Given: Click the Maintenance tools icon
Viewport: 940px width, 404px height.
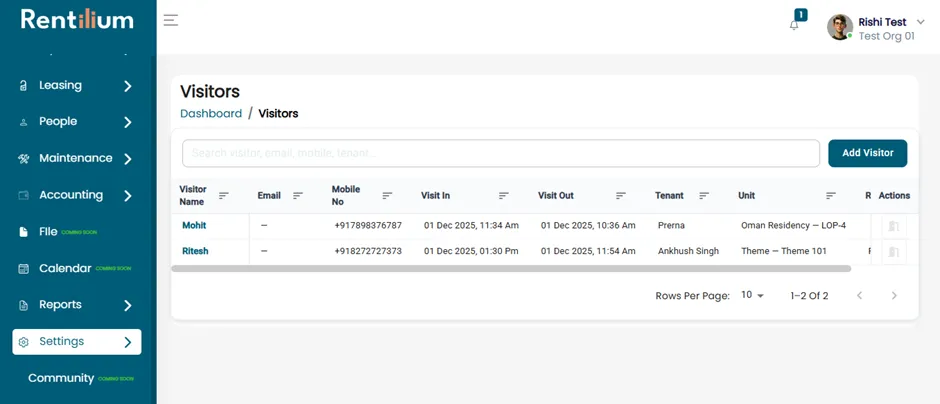Looking at the screenshot, I should [23, 159].
